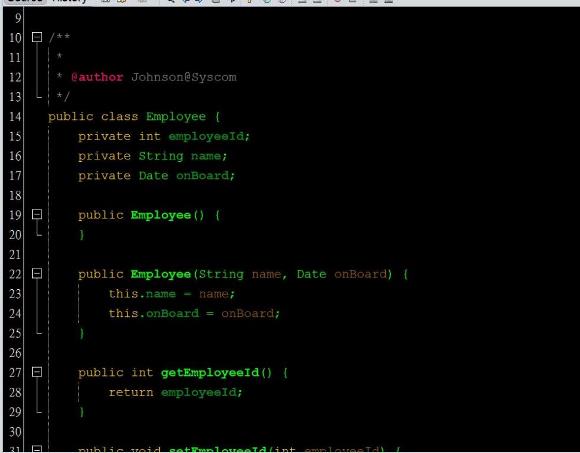
Task: Collapse the getEmployeeId() method fold
Action: pos(37,372)
